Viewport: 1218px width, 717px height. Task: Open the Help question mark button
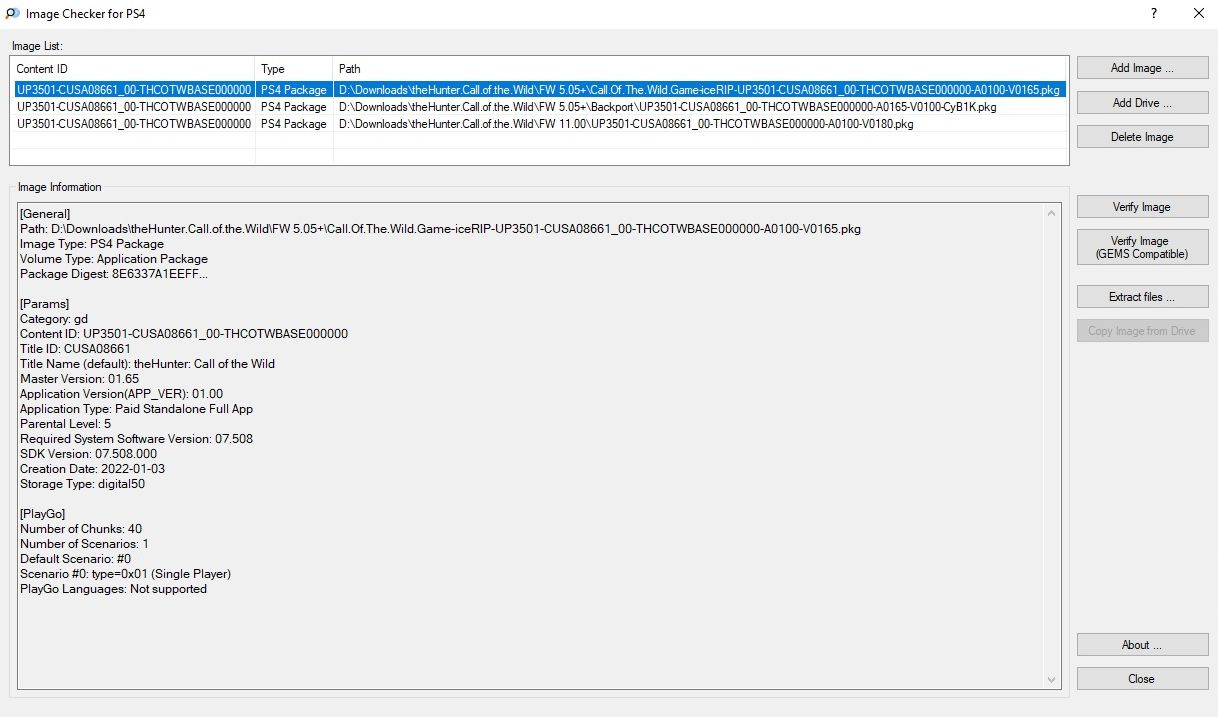[1154, 14]
